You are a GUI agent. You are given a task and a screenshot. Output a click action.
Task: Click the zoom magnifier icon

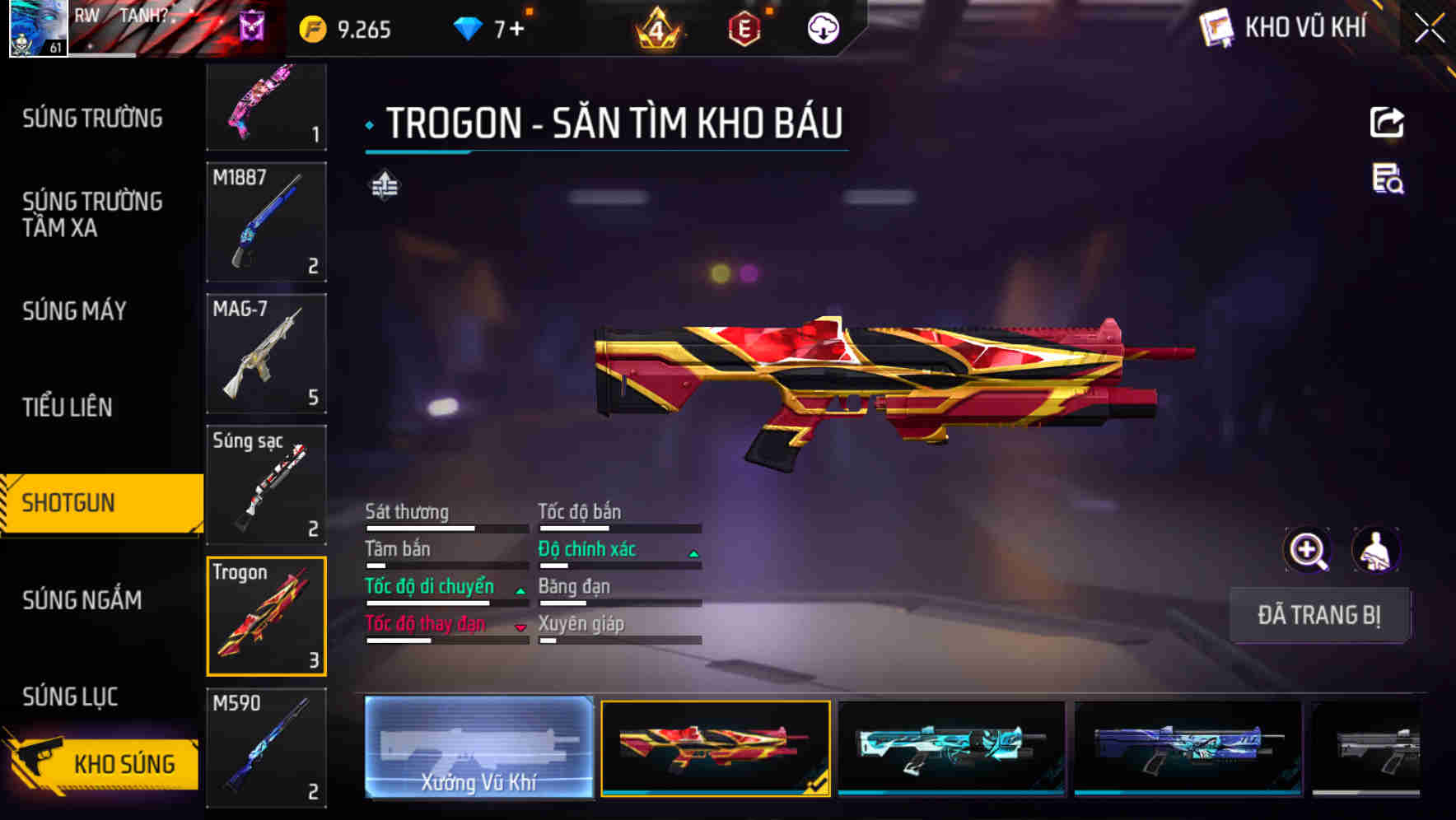[1308, 550]
